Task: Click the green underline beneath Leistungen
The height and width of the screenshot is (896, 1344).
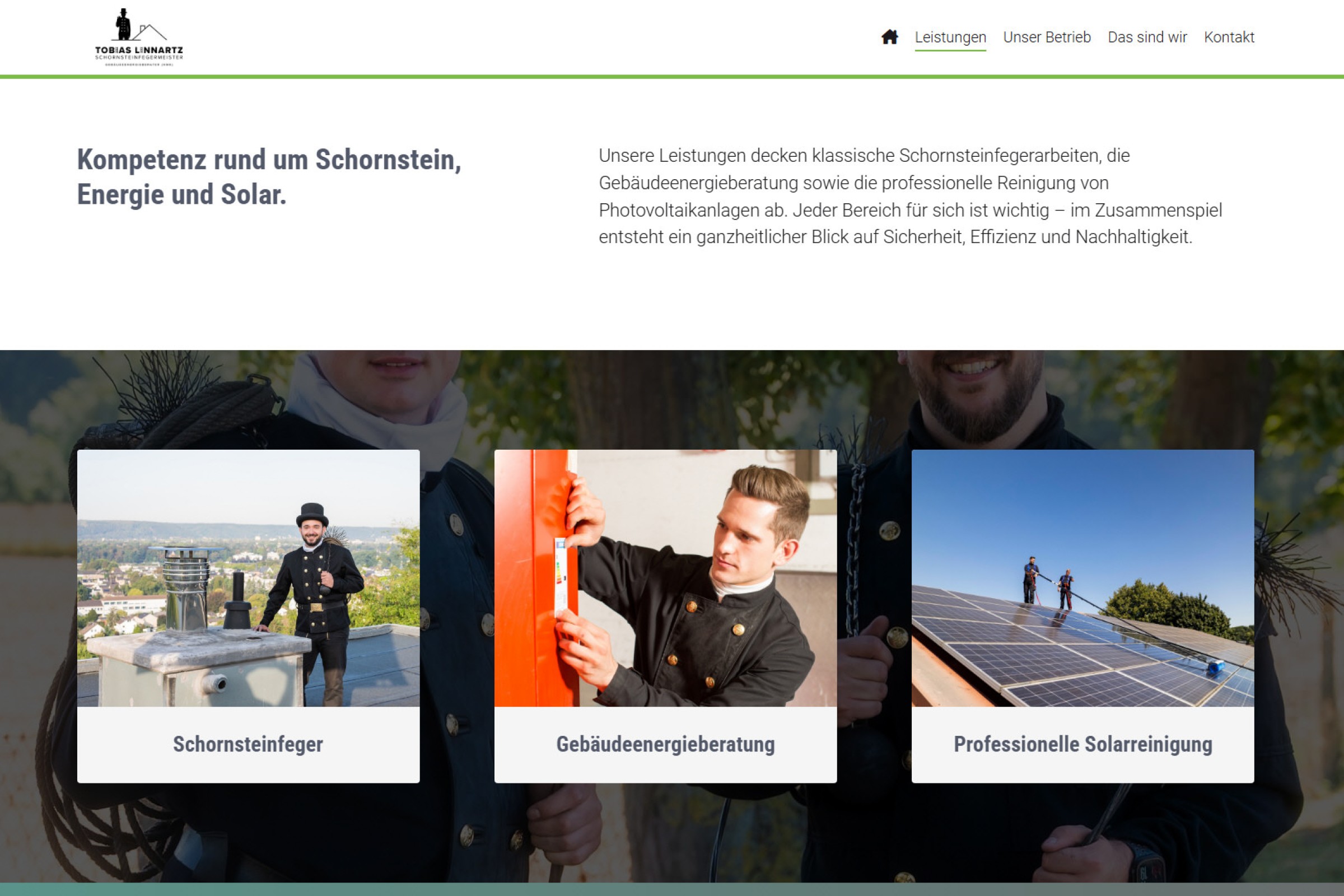Action: click(x=950, y=50)
